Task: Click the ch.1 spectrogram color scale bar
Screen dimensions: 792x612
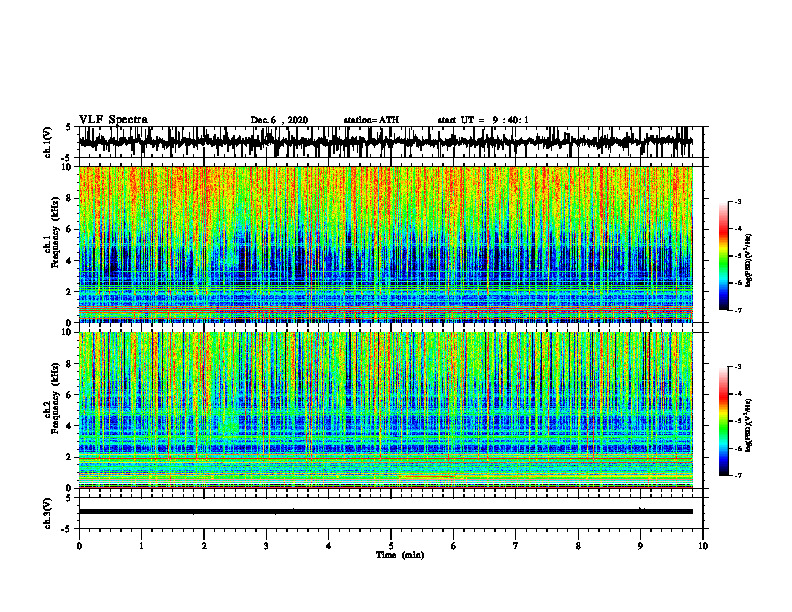Action: (x=723, y=256)
